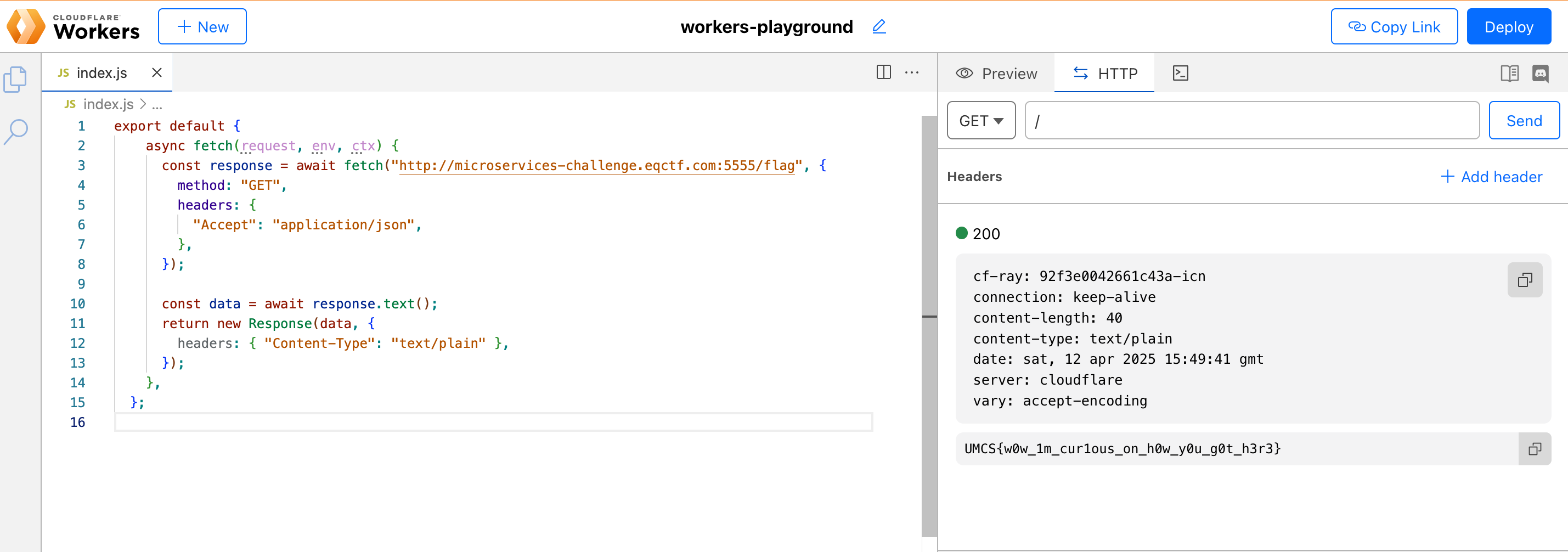Screen dimensions: 1568x552
Task: Create a new worker with New button
Action: 202,26
